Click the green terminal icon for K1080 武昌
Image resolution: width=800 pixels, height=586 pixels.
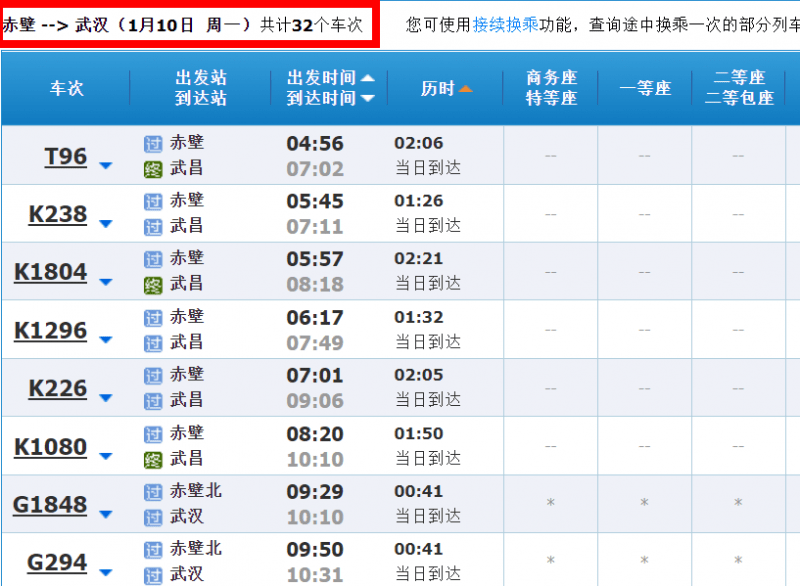(153, 460)
